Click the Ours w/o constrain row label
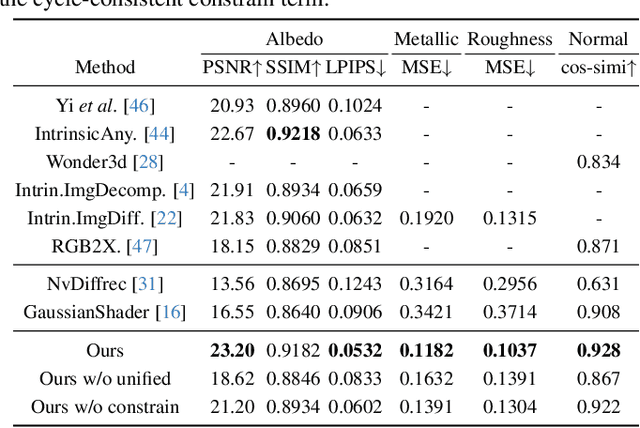The width and height of the screenshot is (640, 428). tap(105, 406)
